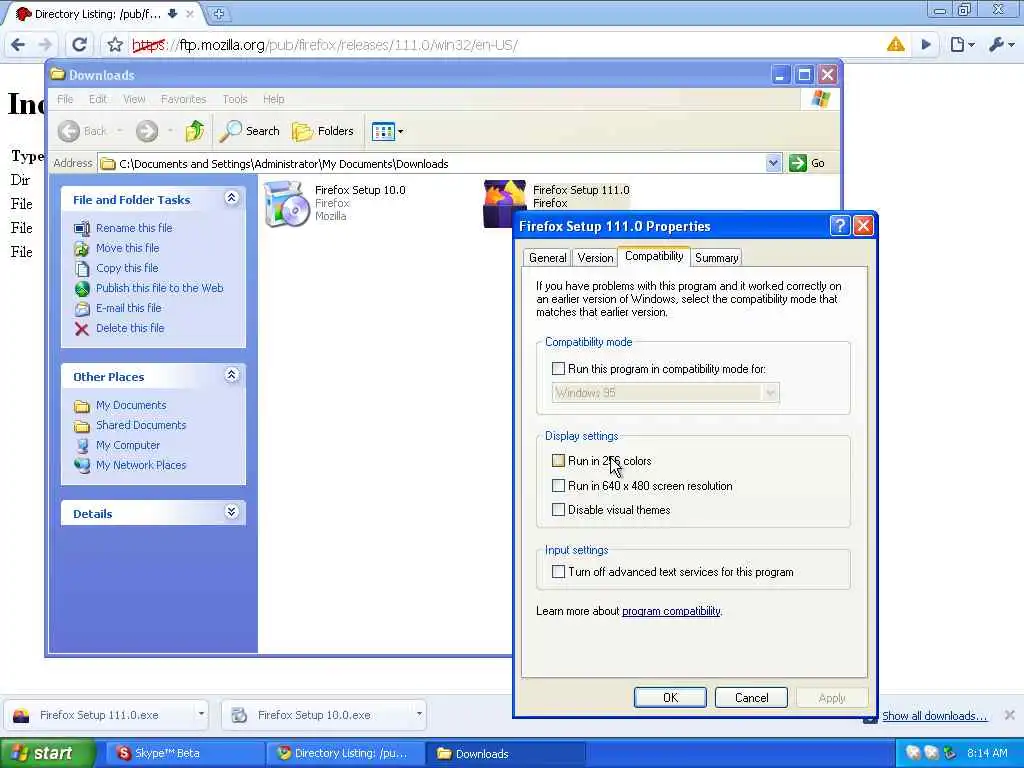Viewport: 1024px width, 768px height.
Task: Check Turn off advanced text services
Action: [558, 572]
